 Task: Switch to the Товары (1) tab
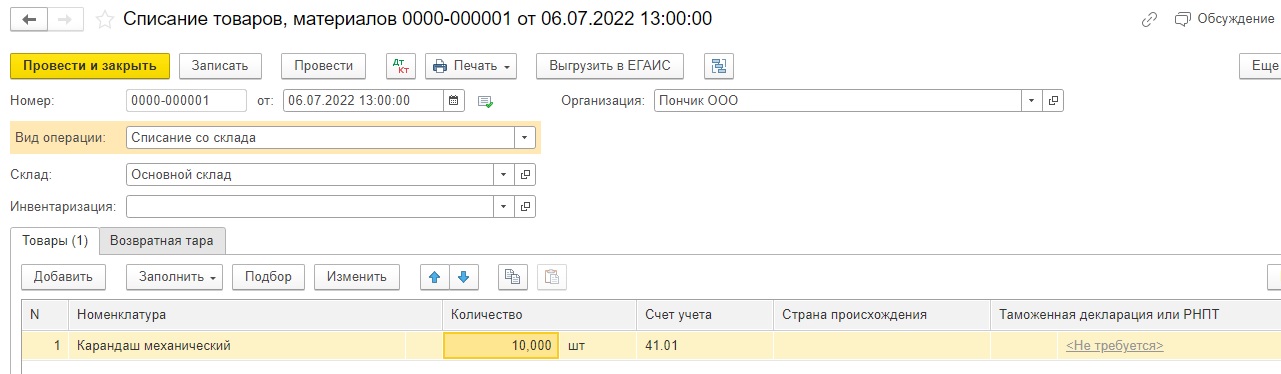tap(55, 241)
